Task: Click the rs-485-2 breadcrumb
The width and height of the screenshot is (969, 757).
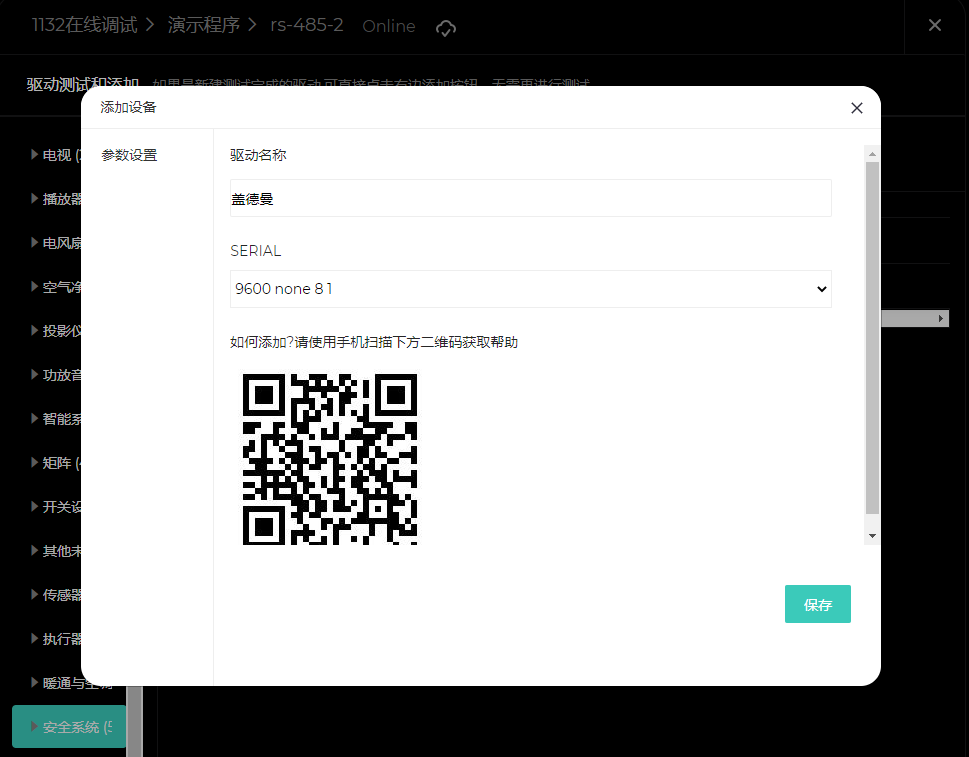Action: 307,25
